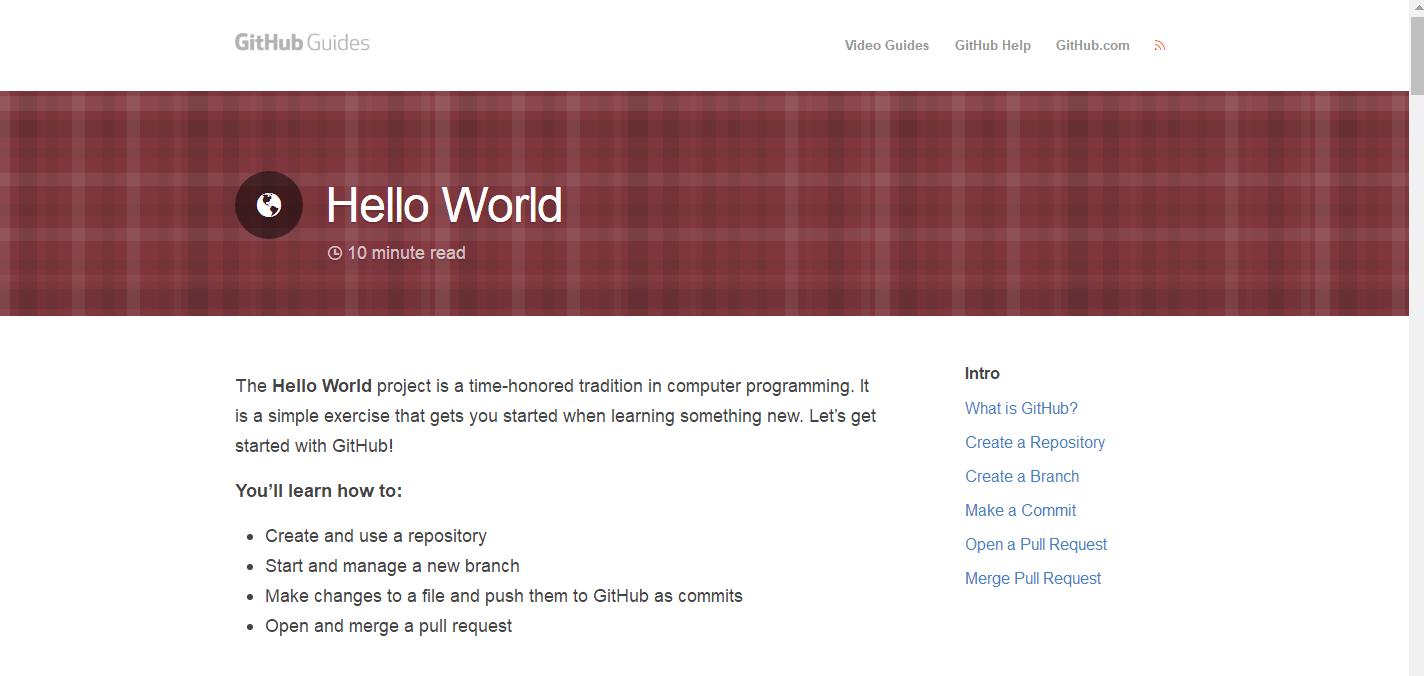The height and width of the screenshot is (676, 1424).
Task: Click the 10 minute read text
Action: click(x=406, y=253)
